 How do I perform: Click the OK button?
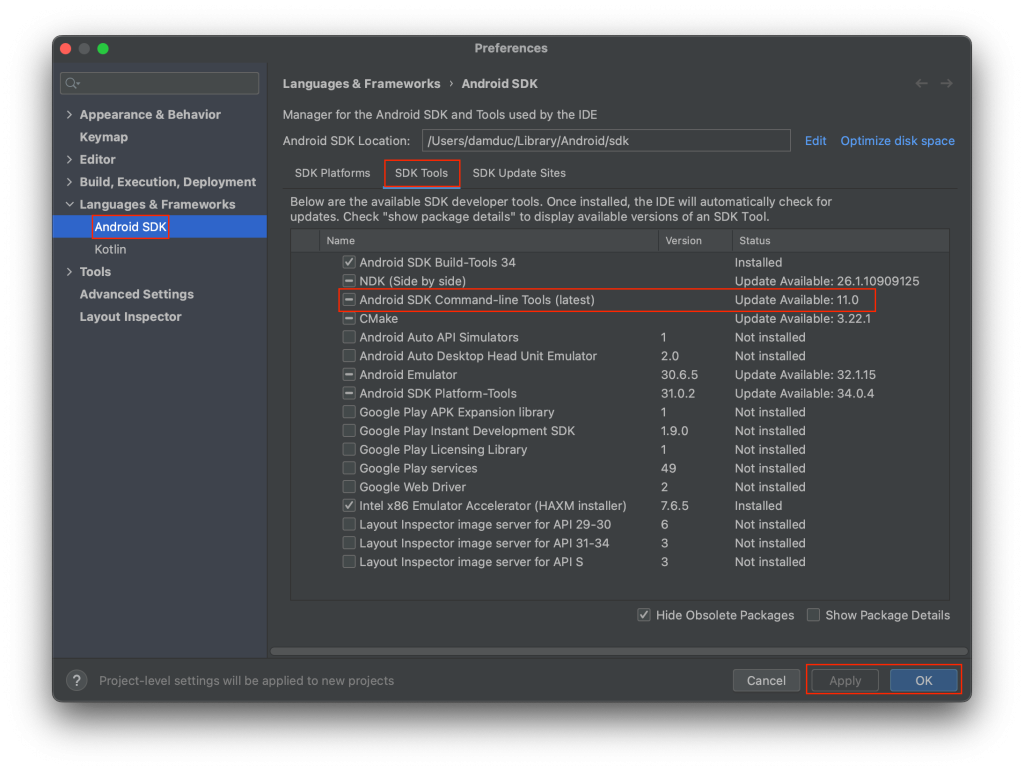[x=923, y=680]
